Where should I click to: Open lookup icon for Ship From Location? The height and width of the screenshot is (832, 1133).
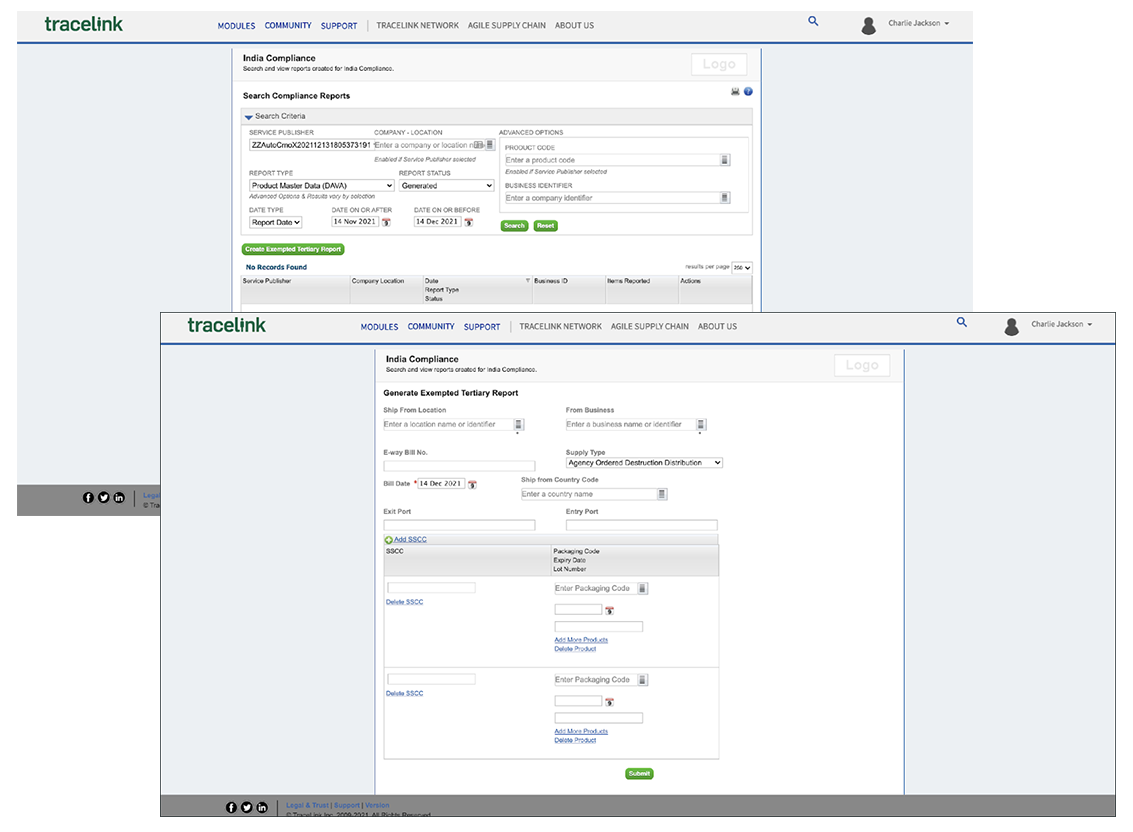tap(518, 424)
